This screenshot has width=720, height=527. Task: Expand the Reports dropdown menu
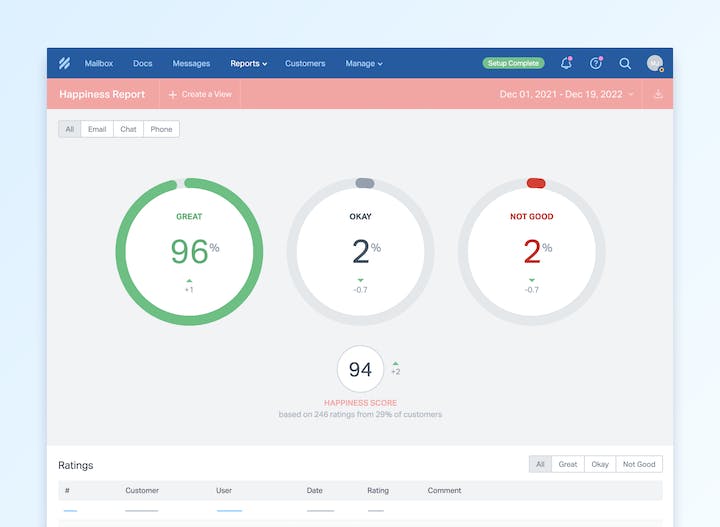248,63
